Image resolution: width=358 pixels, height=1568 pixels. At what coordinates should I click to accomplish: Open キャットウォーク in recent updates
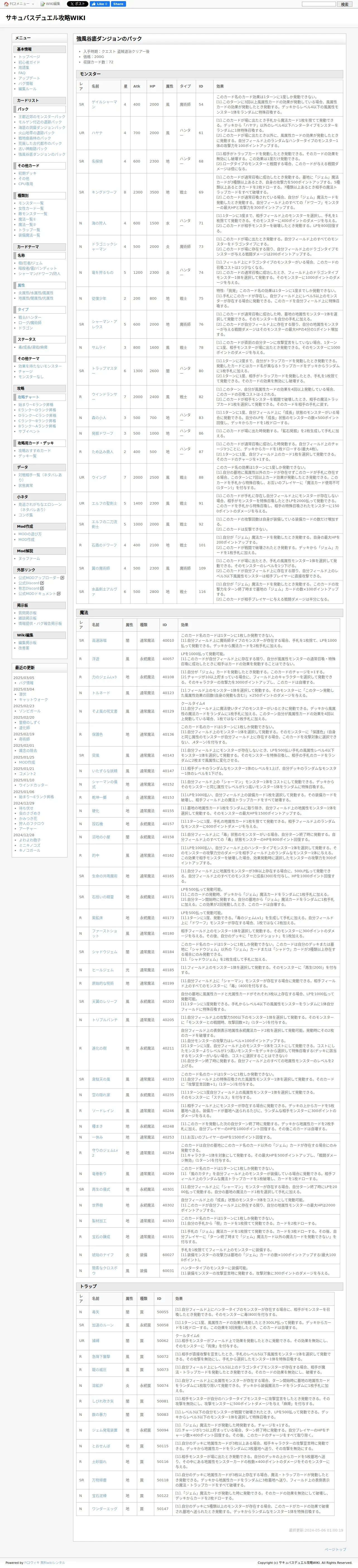point(33,699)
